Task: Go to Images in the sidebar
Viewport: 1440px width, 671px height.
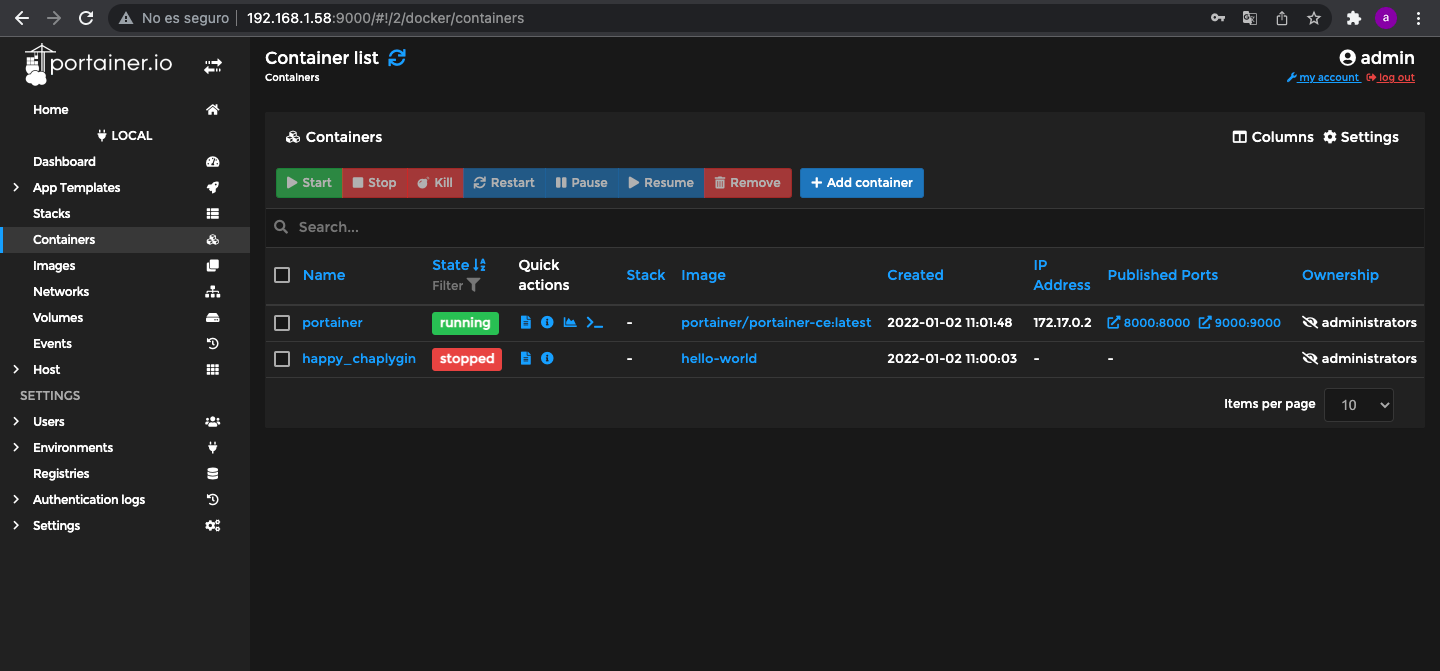Action: pyautogui.click(x=54, y=266)
